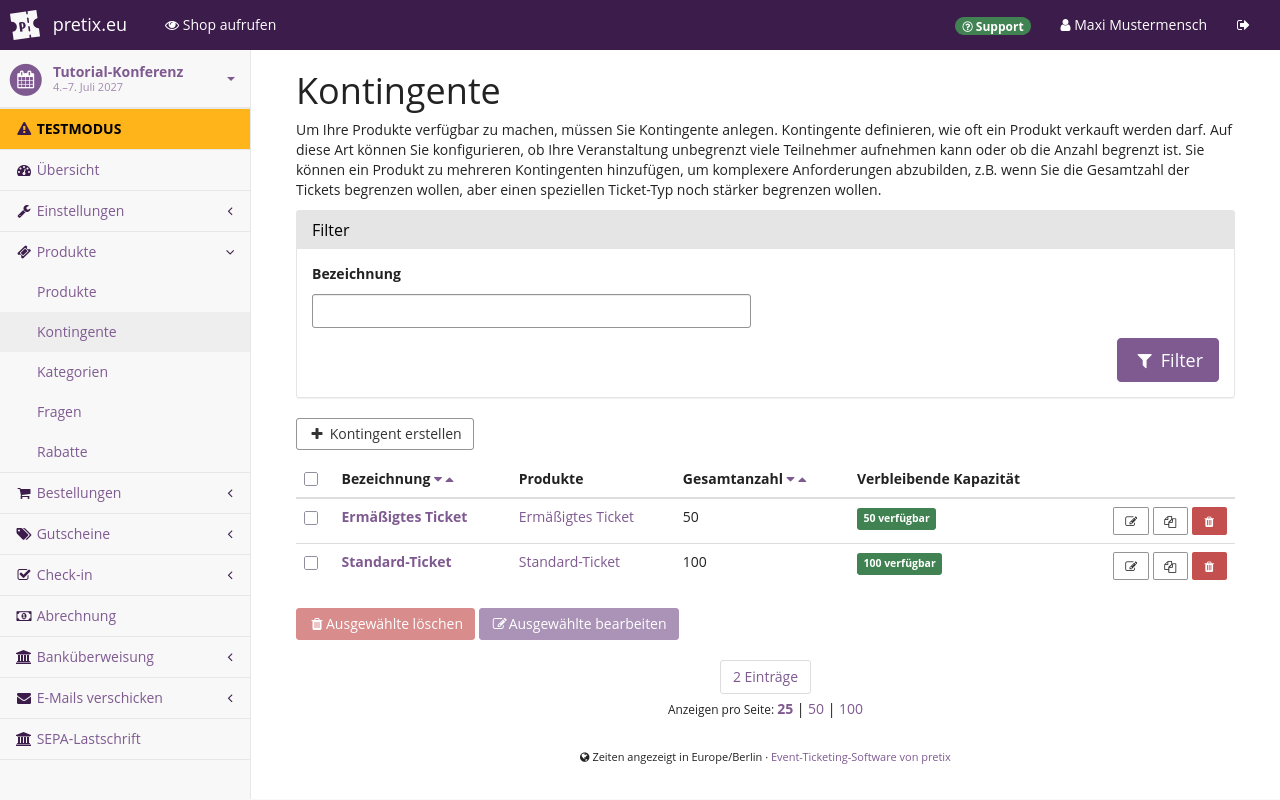The image size is (1280, 800).
Task: Edit the Standard-Ticket quota
Action: click(x=1131, y=566)
